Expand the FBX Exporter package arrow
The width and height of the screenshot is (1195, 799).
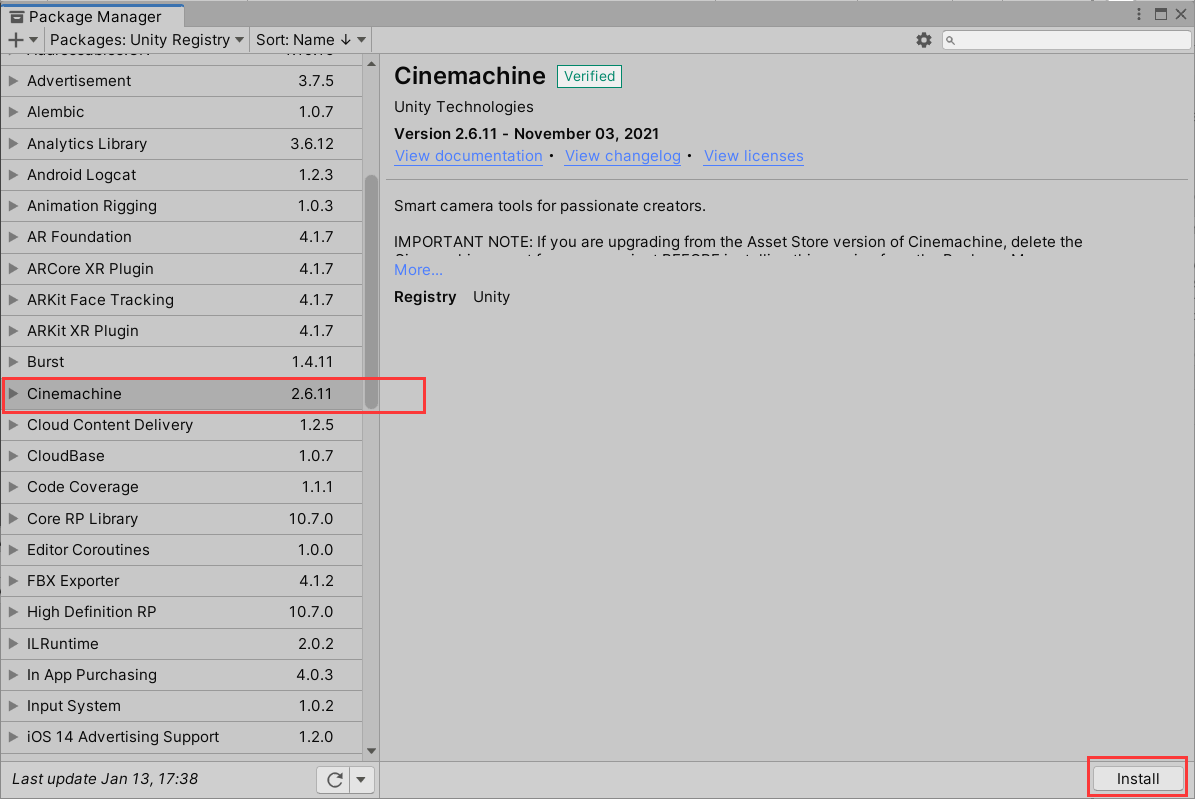(x=13, y=581)
